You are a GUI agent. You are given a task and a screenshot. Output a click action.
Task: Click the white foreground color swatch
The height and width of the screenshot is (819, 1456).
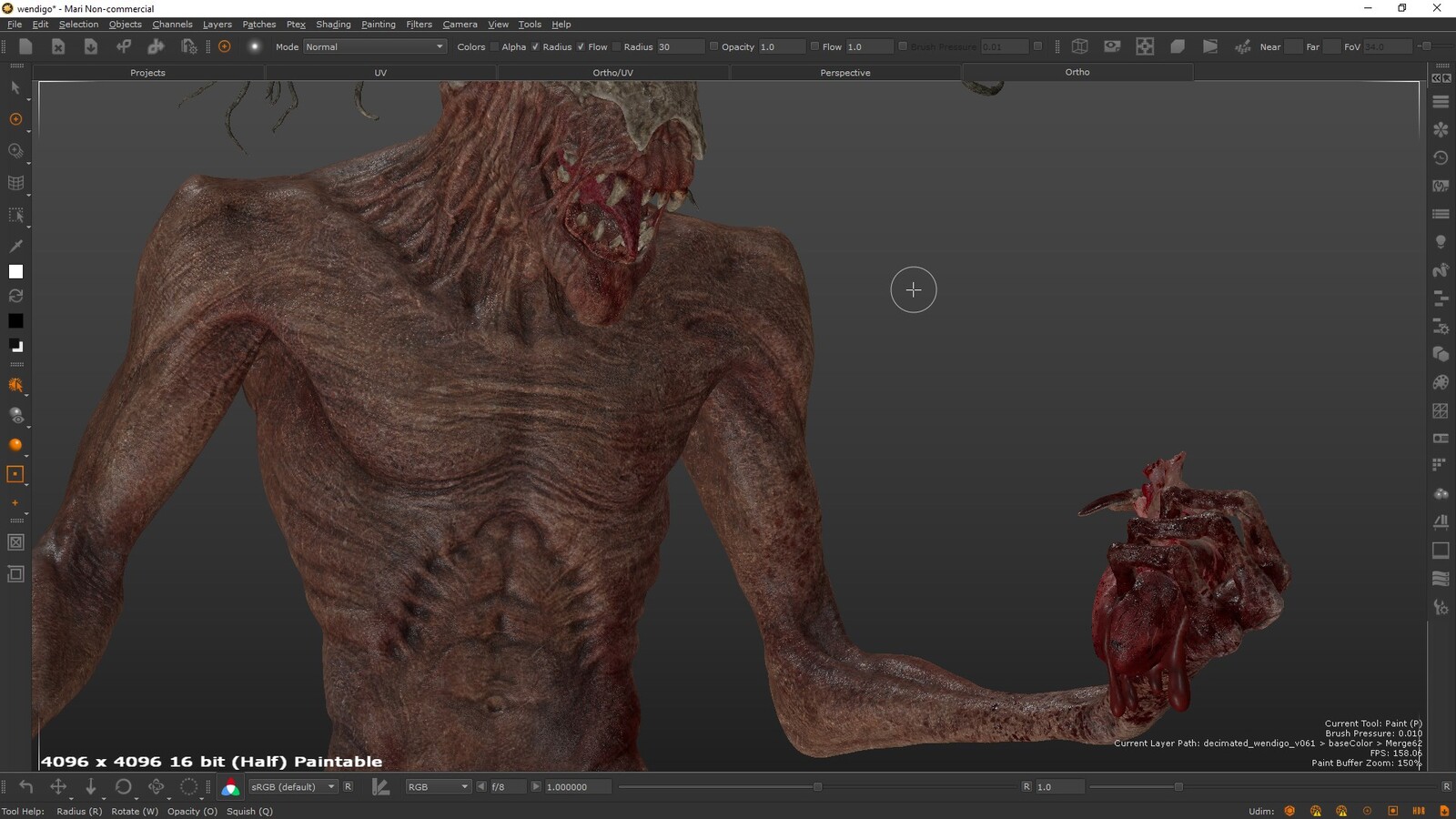15,271
